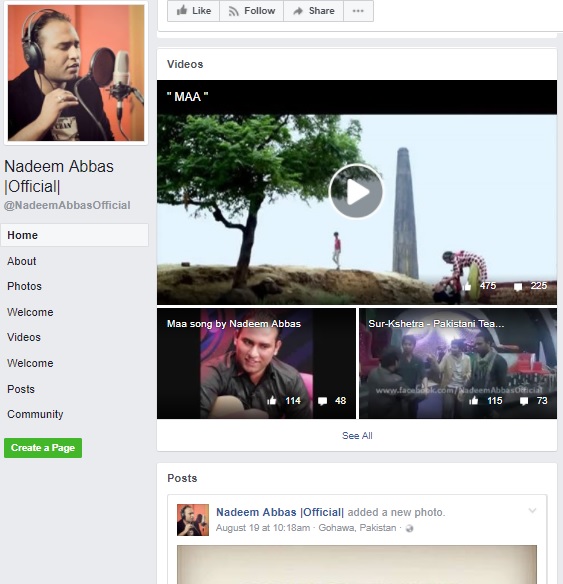Click the green Create a Page button
The image size is (563, 584).
point(43,448)
